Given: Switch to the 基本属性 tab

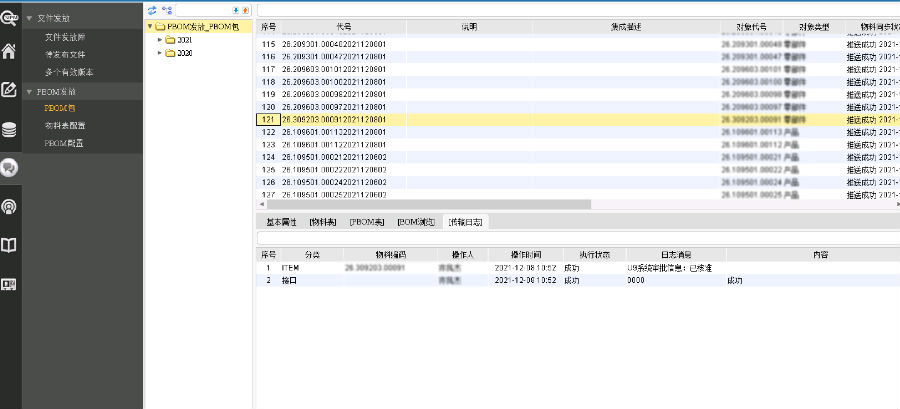Looking at the screenshot, I should 281,221.
